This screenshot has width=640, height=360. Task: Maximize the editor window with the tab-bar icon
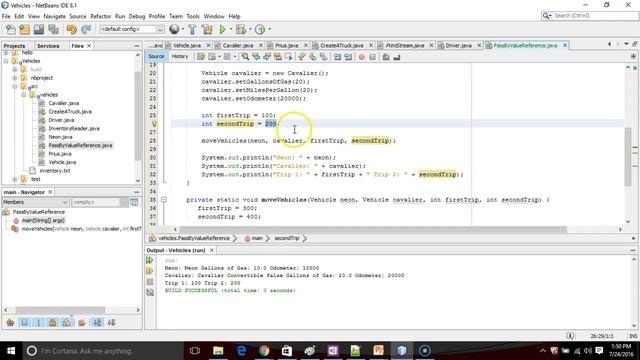(x=635, y=44)
